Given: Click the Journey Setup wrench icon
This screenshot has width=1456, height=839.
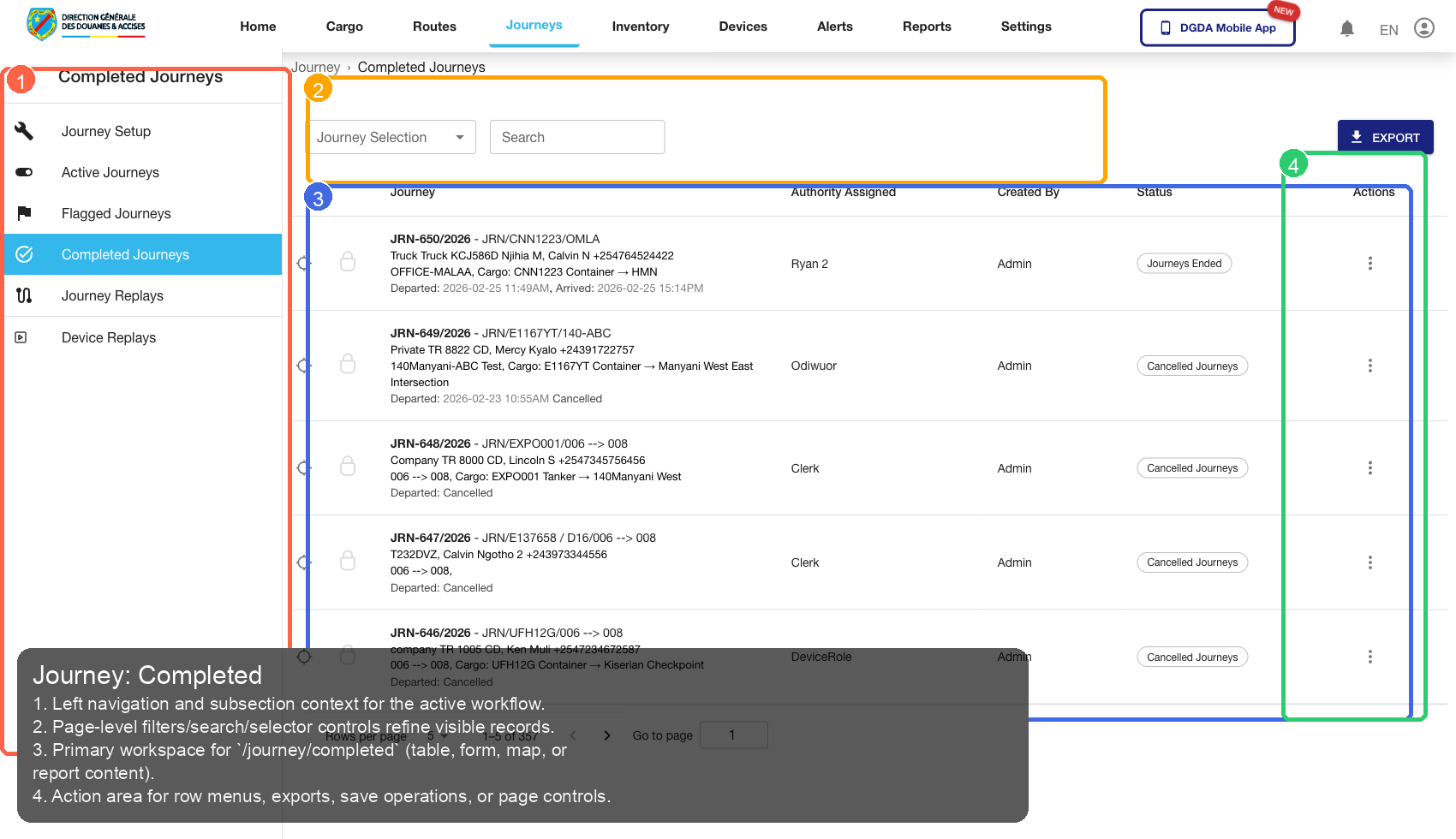Looking at the screenshot, I should pyautogui.click(x=24, y=131).
